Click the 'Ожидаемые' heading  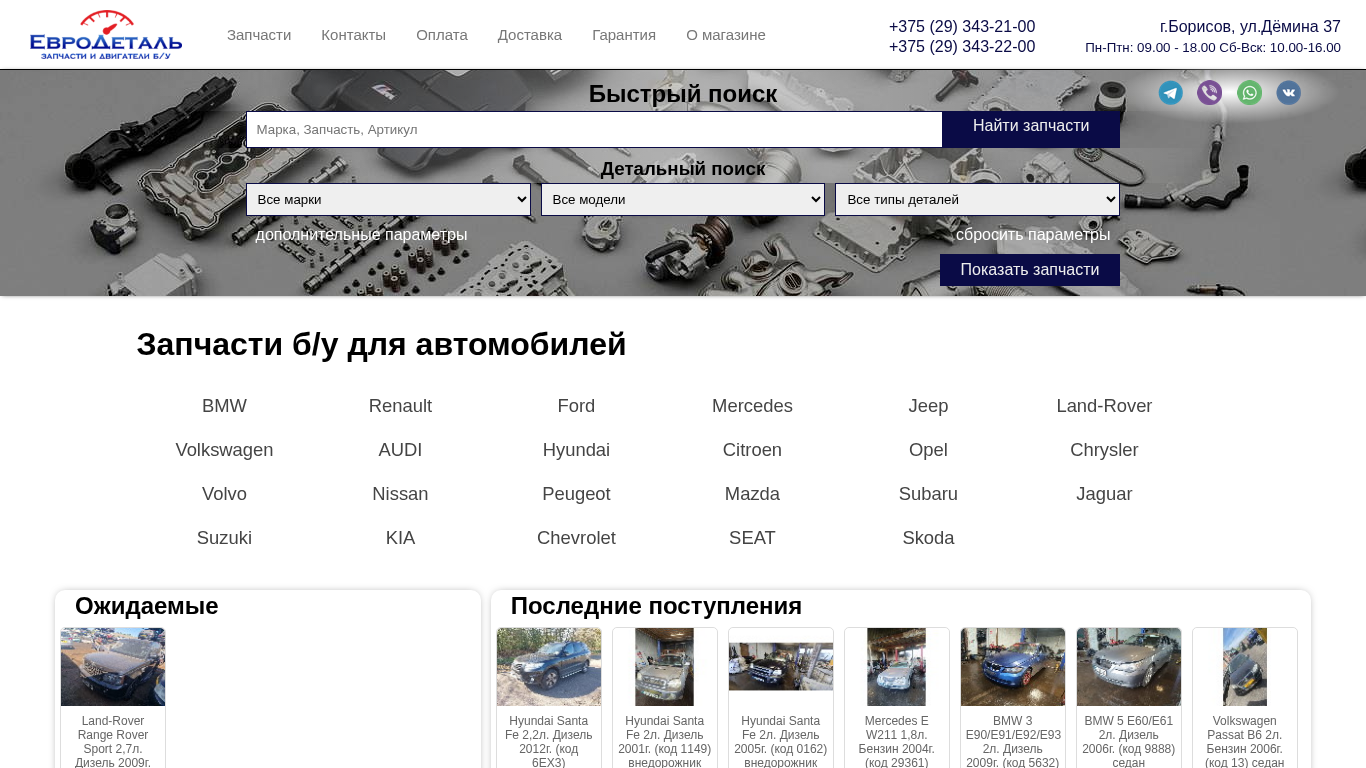147,606
